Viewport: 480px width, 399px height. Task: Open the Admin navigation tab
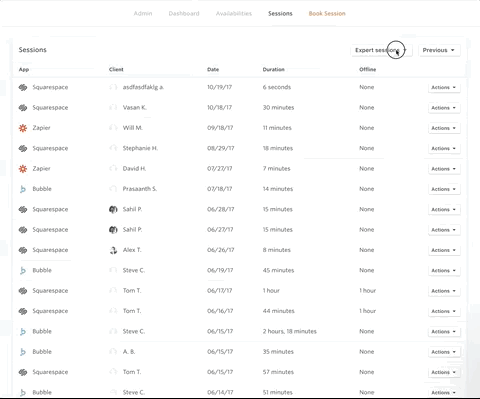pos(143,14)
